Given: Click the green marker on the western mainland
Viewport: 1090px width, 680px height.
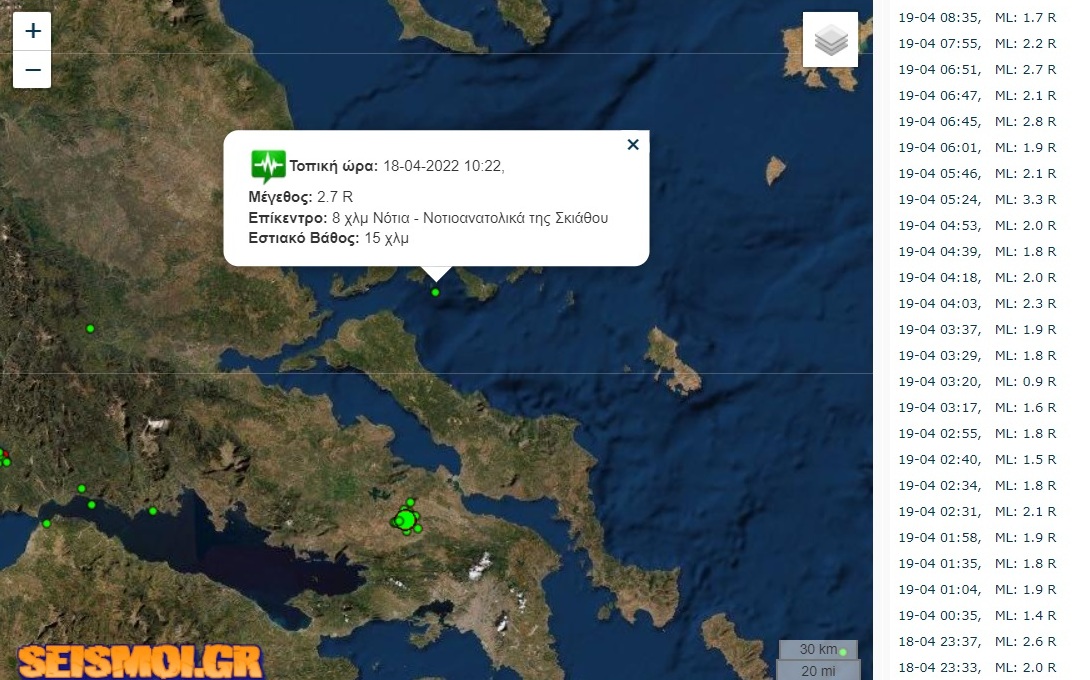Looking at the screenshot, I should click(x=90, y=329).
